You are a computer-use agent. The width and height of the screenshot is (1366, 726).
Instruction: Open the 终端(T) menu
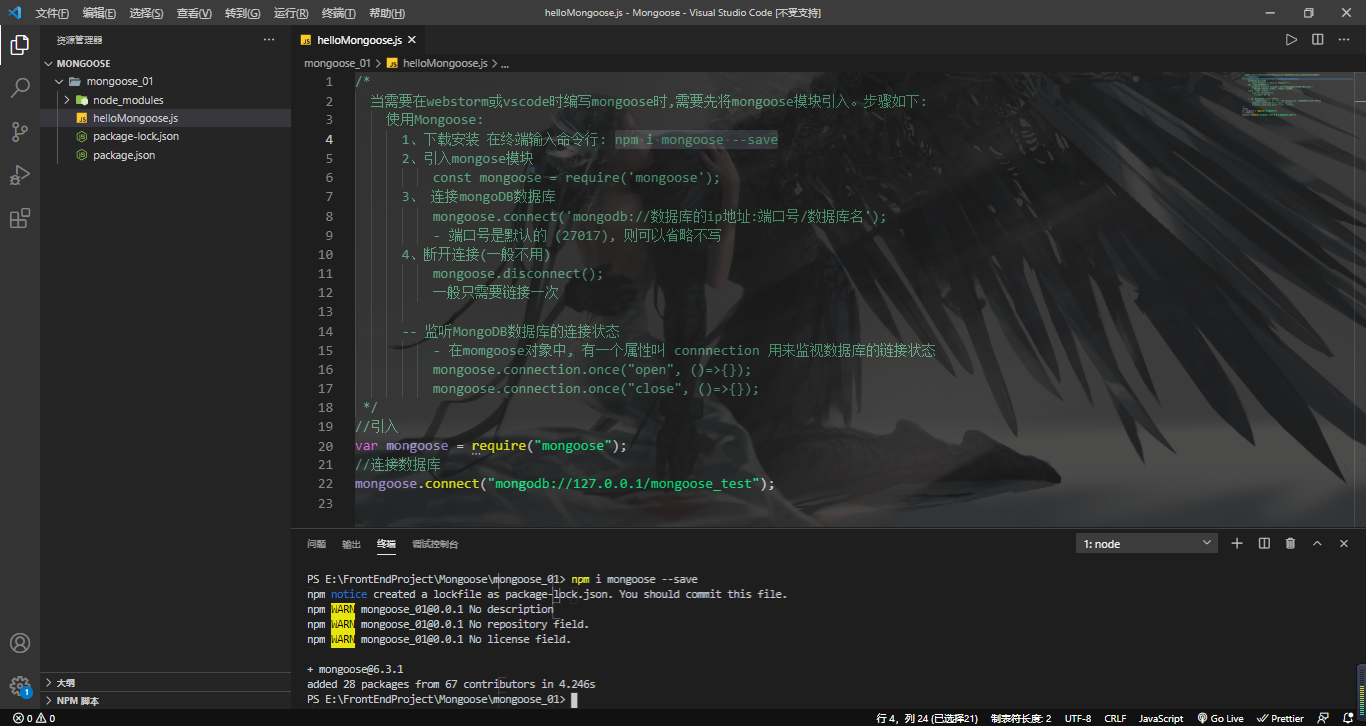338,13
